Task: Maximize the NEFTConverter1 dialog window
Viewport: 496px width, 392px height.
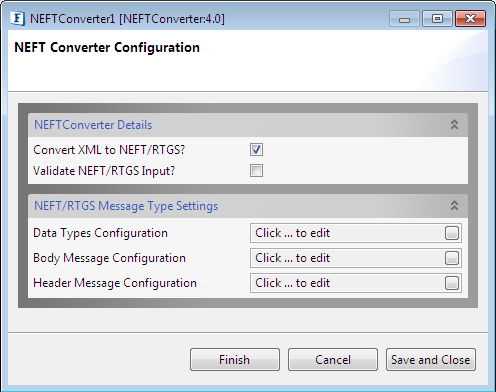Action: click(x=437, y=19)
